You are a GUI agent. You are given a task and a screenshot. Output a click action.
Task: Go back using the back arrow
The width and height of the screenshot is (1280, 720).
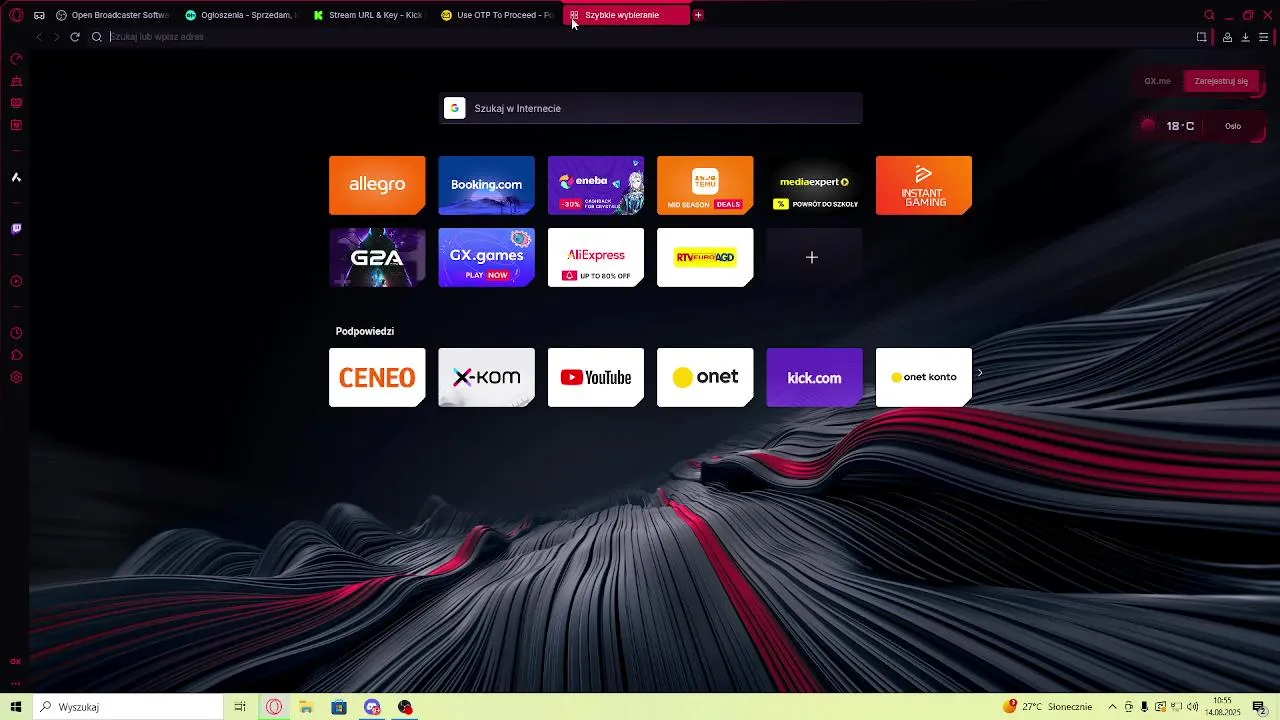coord(39,37)
